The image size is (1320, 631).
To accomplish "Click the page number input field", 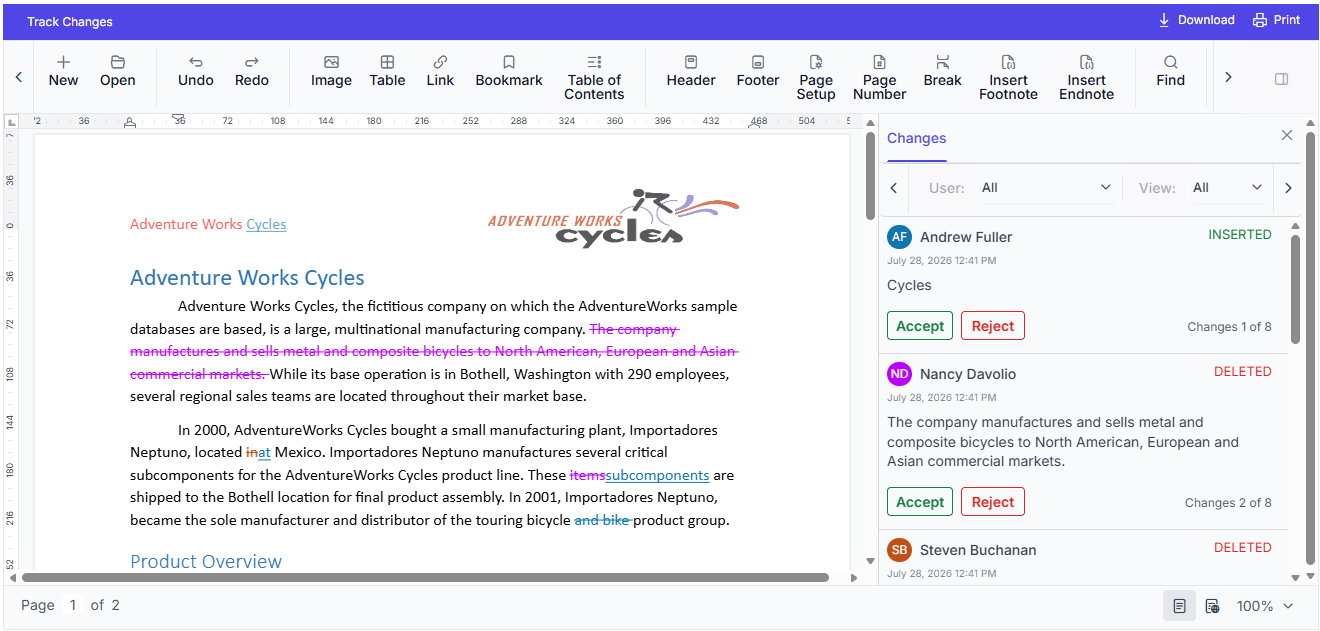I will (x=72, y=605).
